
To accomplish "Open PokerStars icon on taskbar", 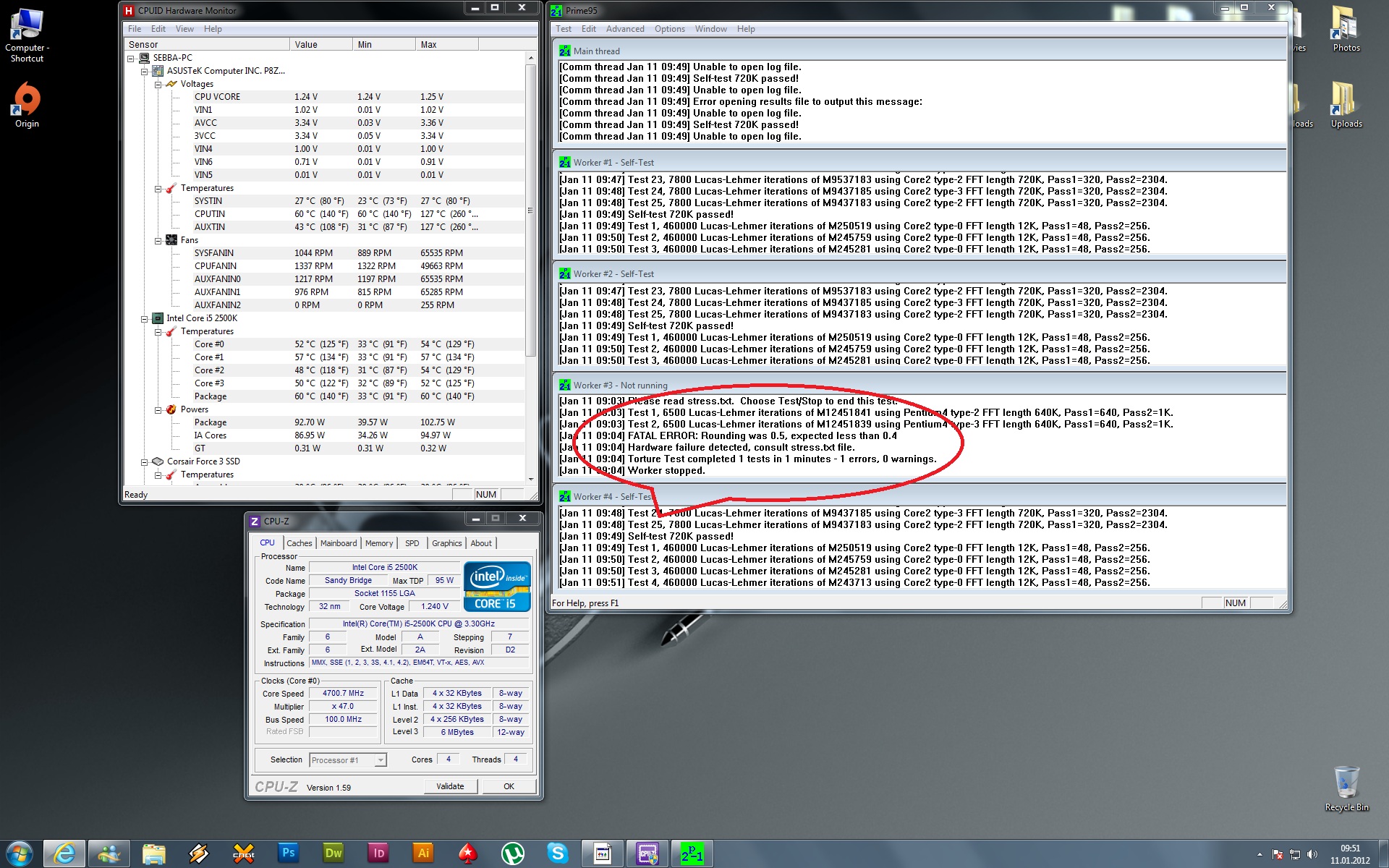I will [x=468, y=854].
